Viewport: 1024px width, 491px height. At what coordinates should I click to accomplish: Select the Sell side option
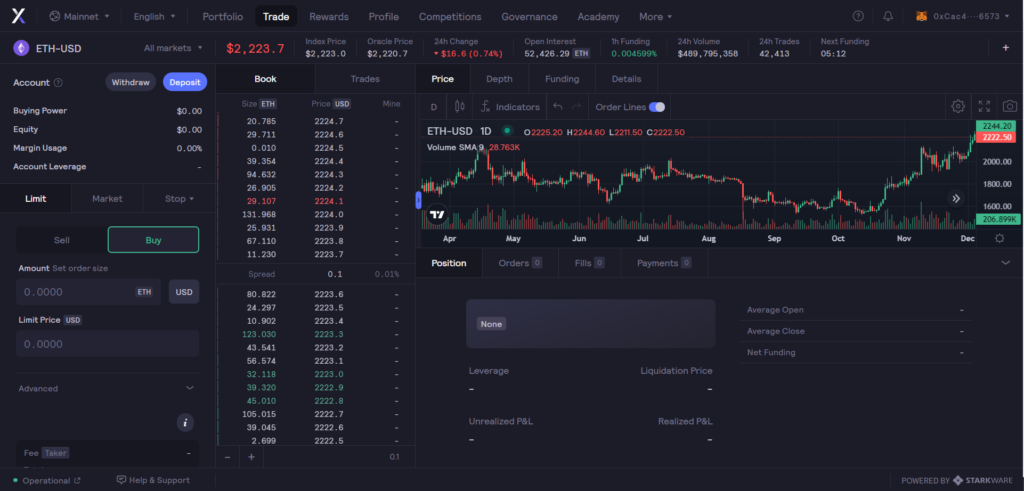point(61,240)
